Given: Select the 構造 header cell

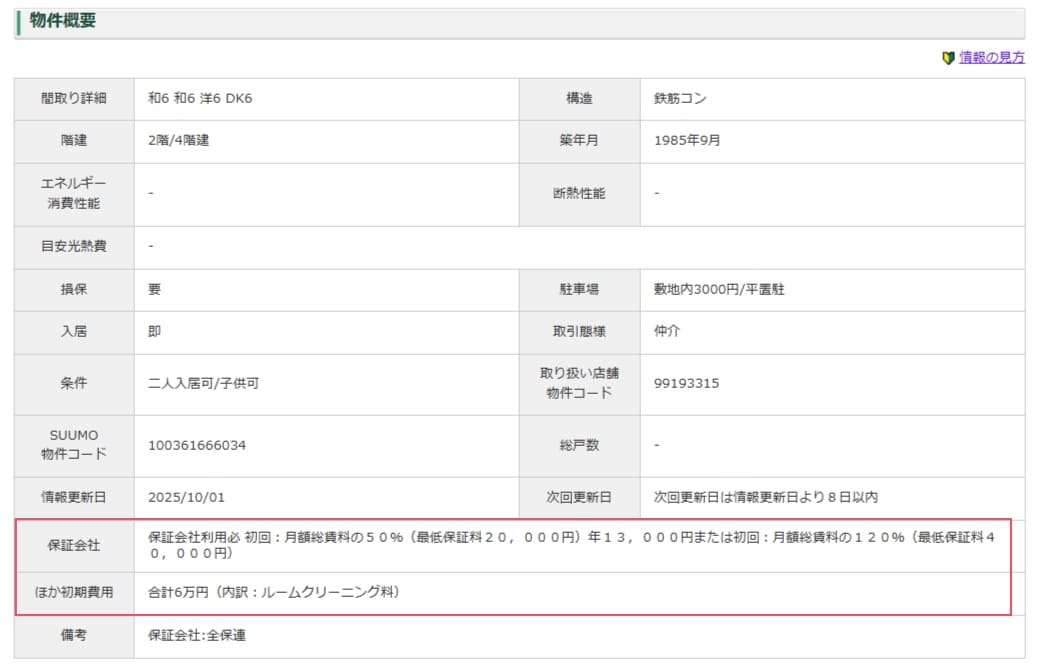Looking at the screenshot, I should coord(577,99).
